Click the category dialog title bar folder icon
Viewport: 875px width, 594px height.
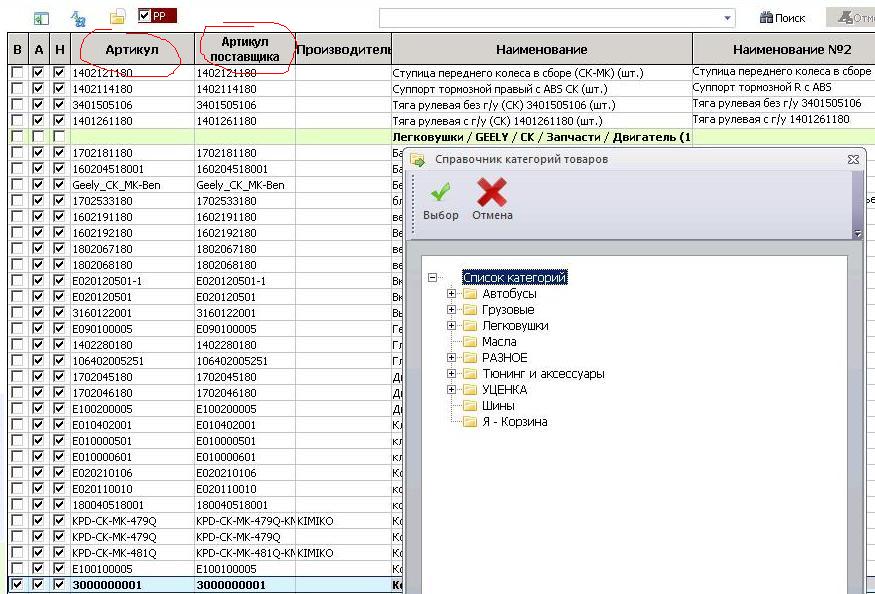(x=417, y=160)
